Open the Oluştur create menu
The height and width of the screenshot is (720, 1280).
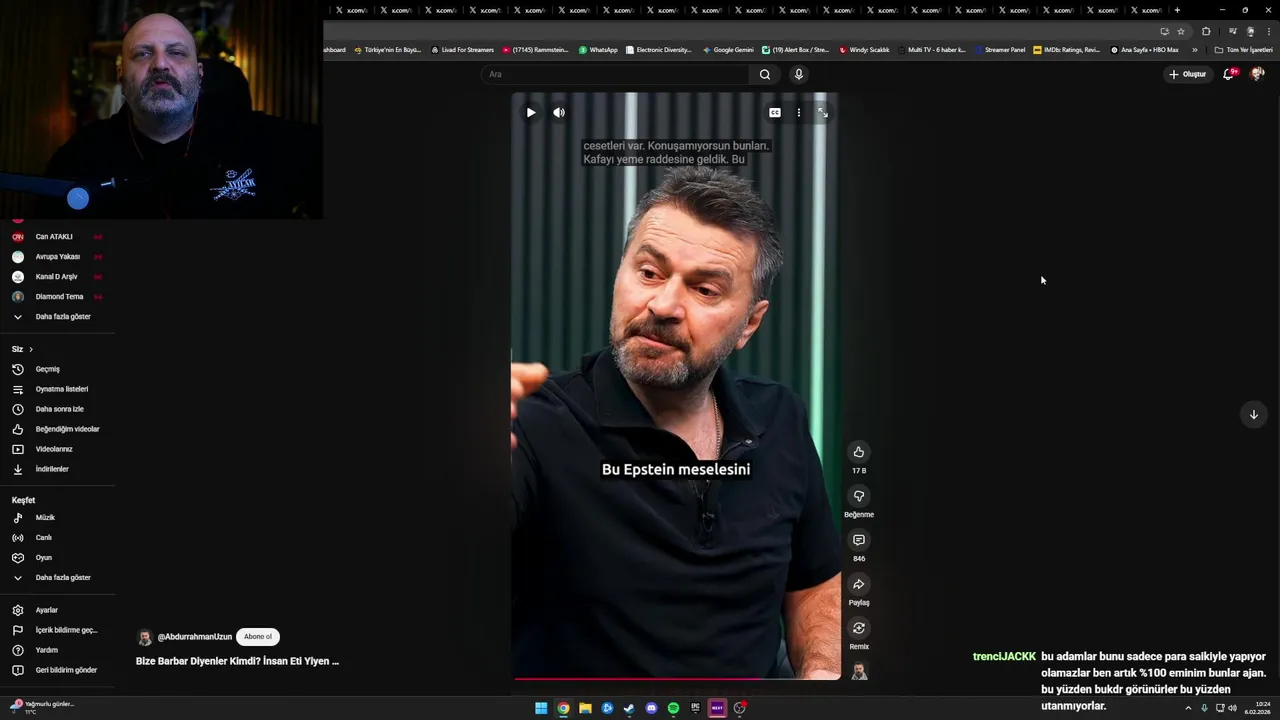pyautogui.click(x=1188, y=74)
